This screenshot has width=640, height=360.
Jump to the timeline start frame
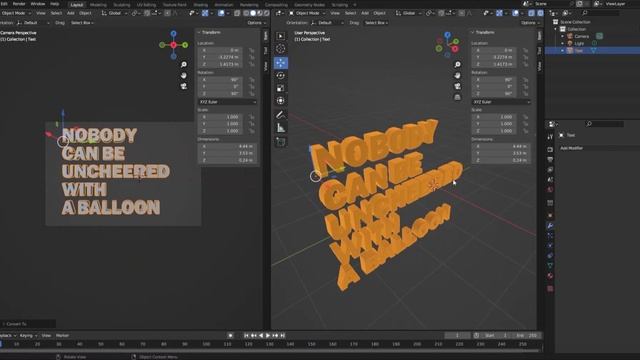(x=246, y=336)
